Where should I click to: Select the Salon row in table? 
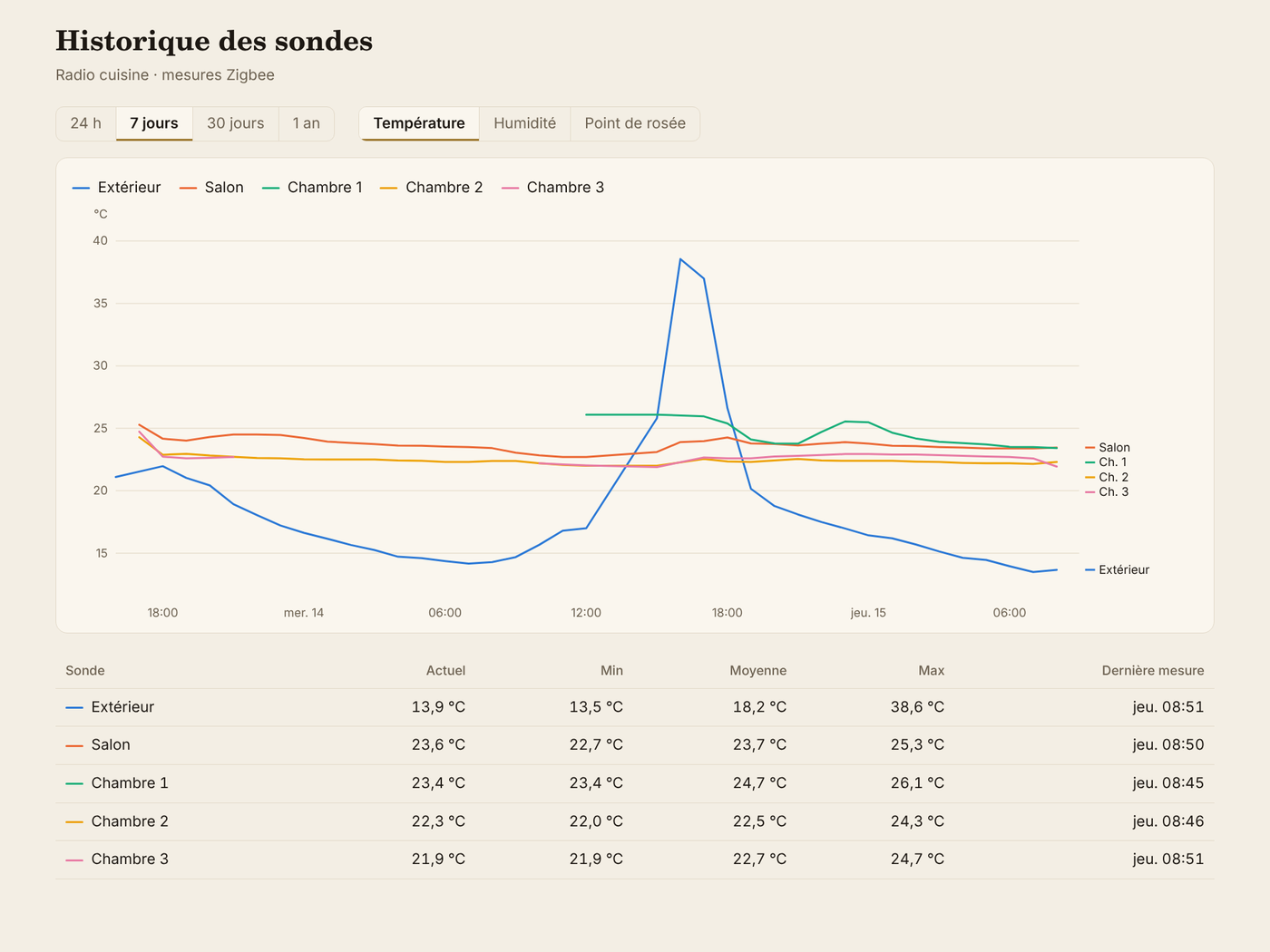tap(635, 745)
